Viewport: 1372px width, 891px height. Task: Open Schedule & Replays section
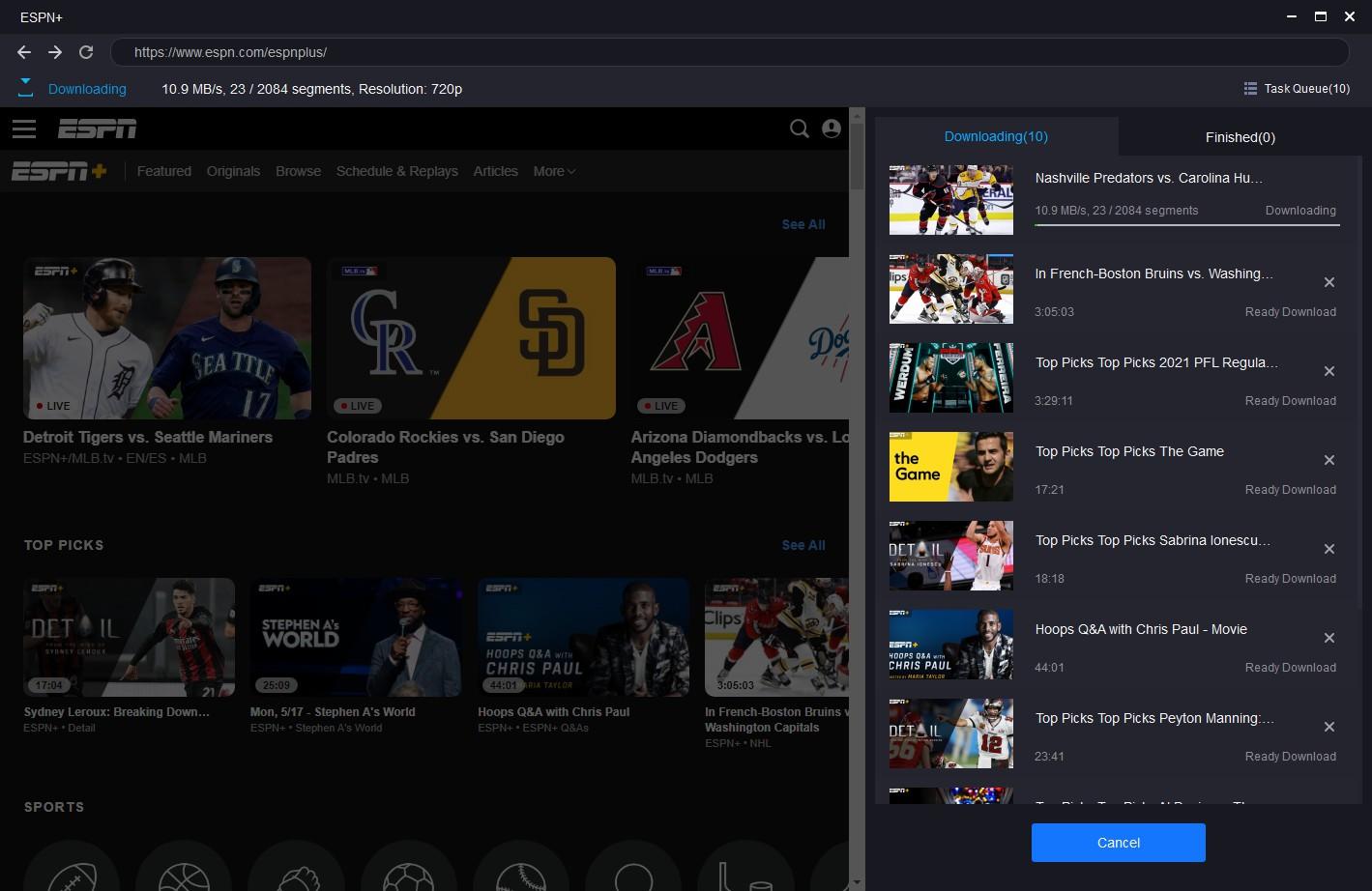point(397,171)
